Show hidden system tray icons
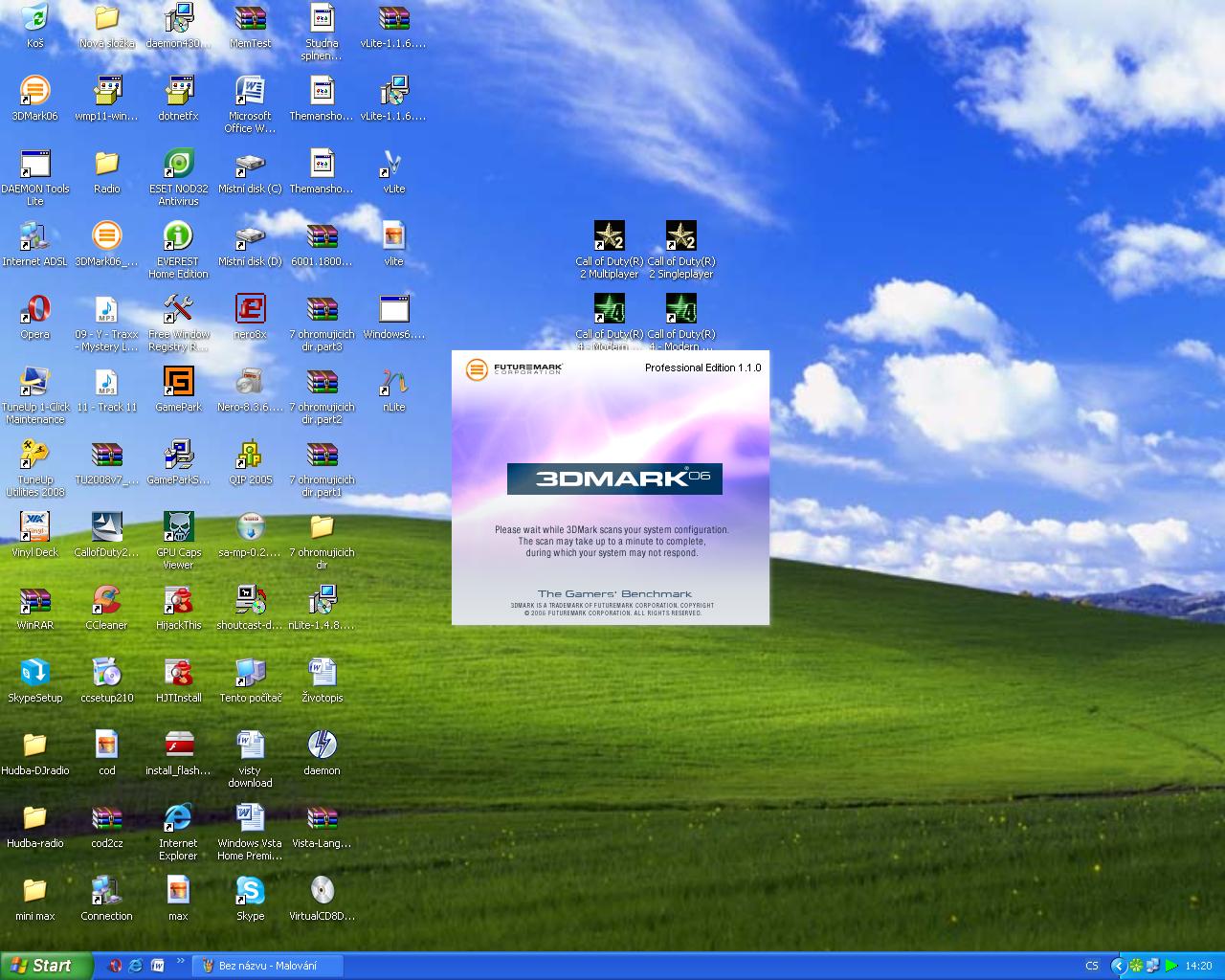The height and width of the screenshot is (980, 1225). pos(1117,966)
